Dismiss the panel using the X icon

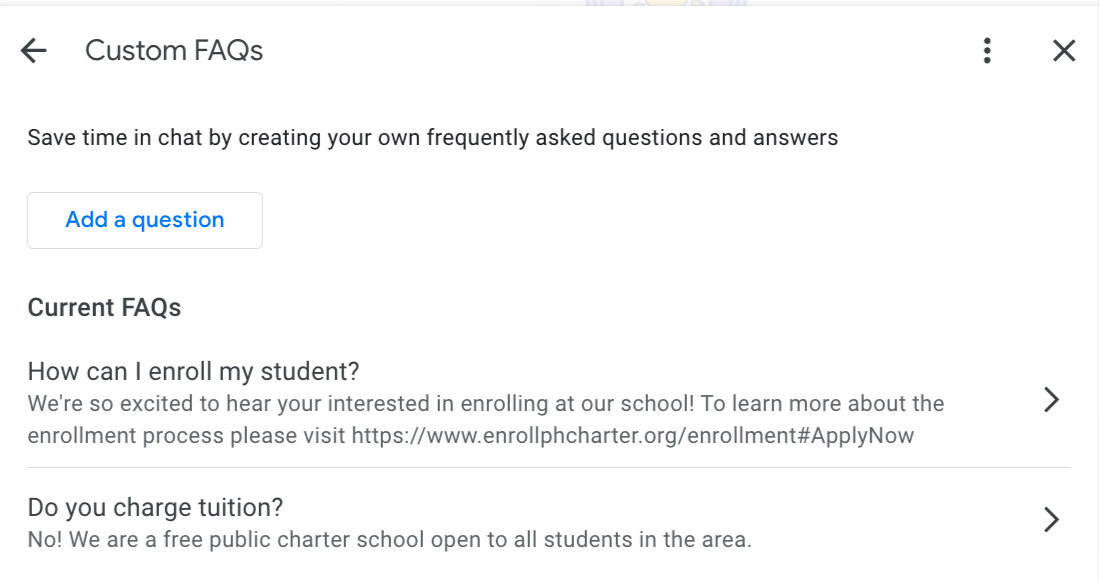tap(1063, 50)
